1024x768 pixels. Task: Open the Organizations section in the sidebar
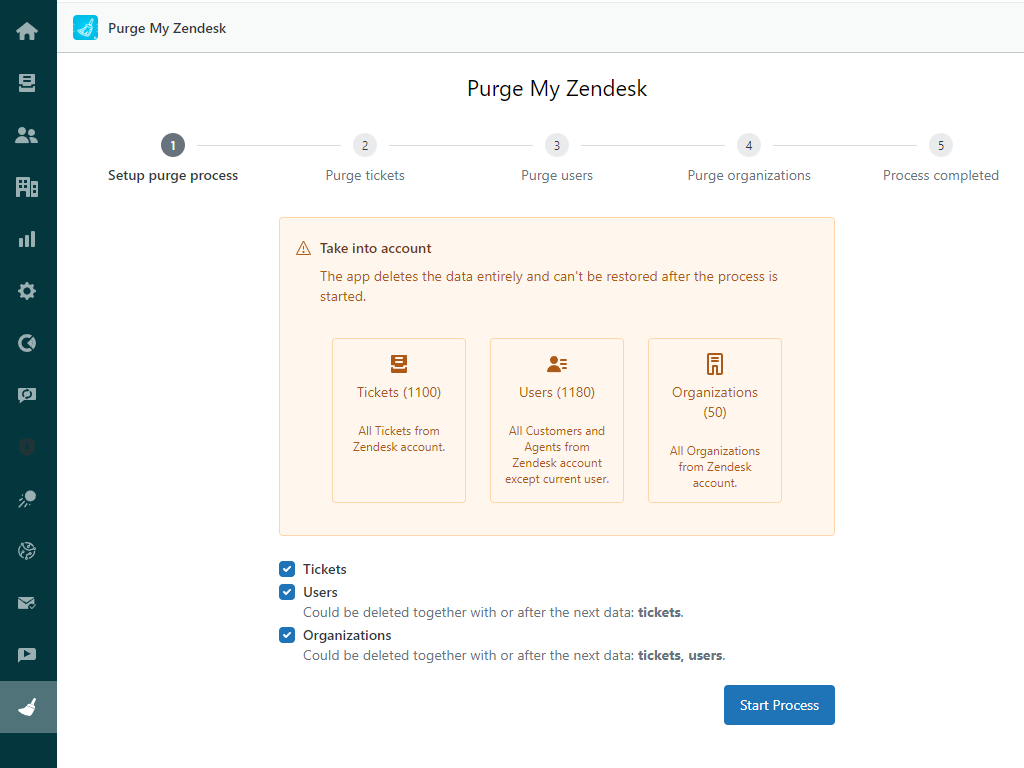pos(28,187)
